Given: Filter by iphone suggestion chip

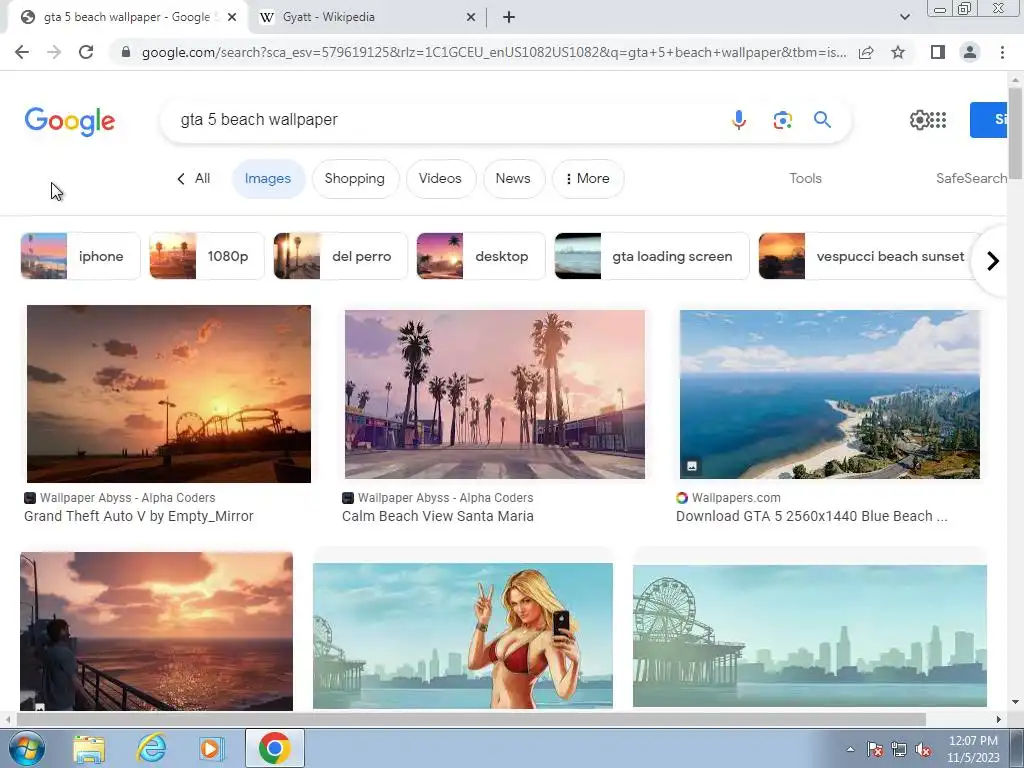Looking at the screenshot, I should (x=80, y=257).
